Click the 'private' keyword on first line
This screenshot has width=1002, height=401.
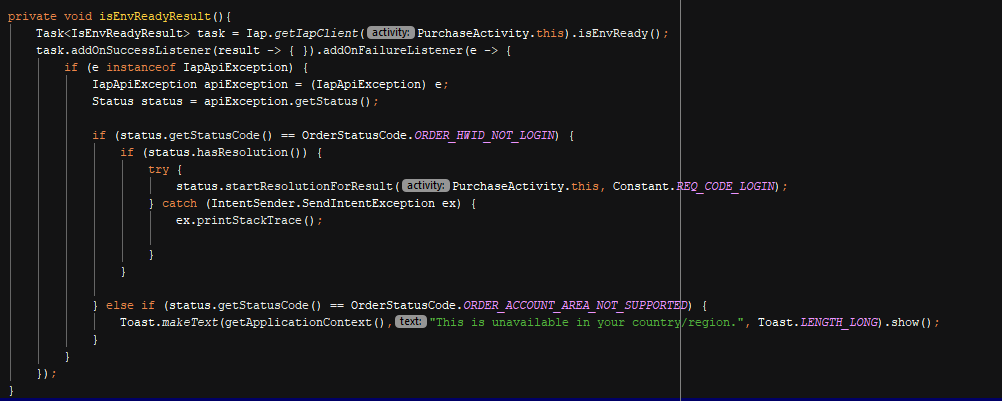coord(32,17)
